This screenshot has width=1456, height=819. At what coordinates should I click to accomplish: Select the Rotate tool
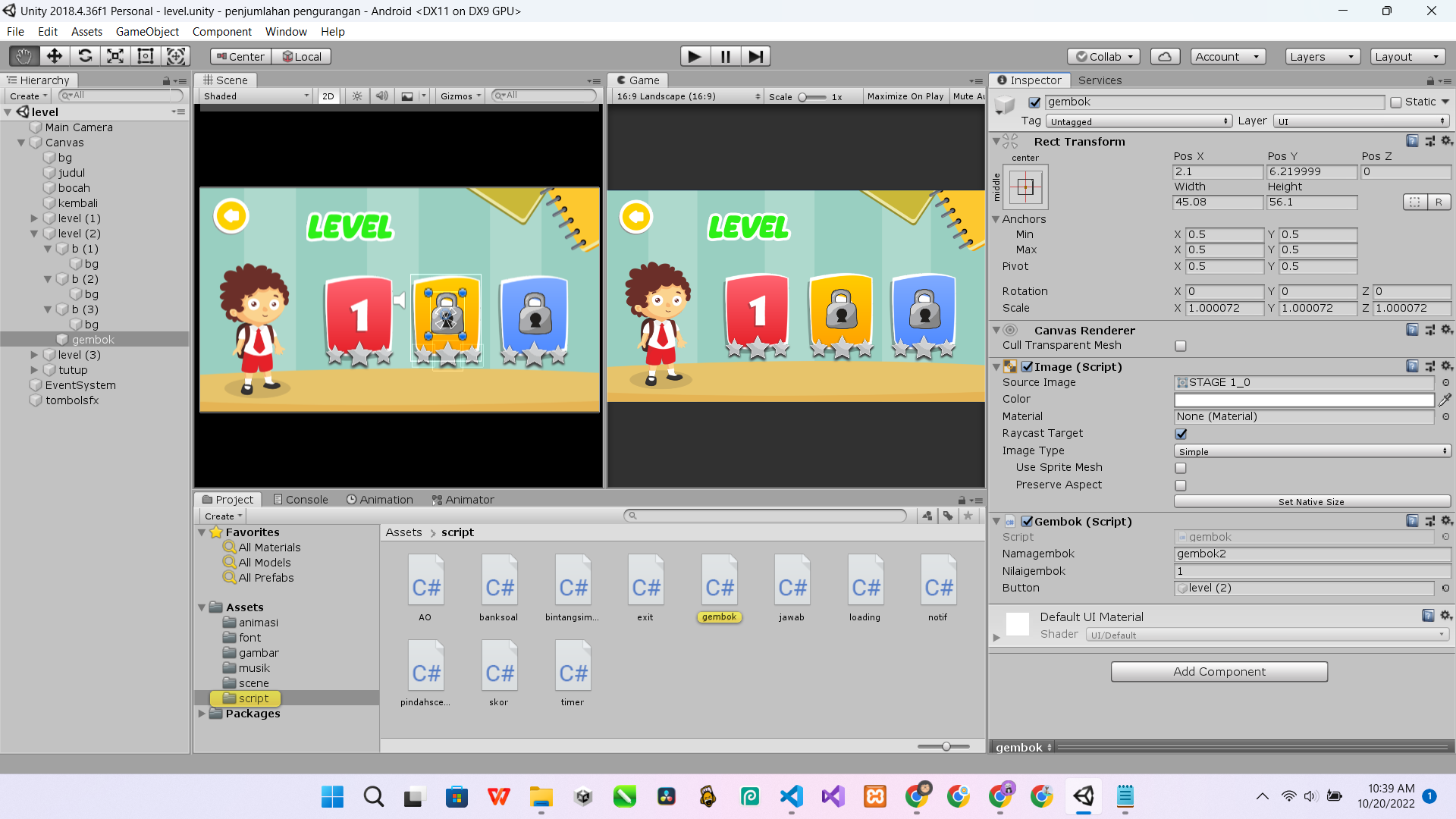point(85,56)
